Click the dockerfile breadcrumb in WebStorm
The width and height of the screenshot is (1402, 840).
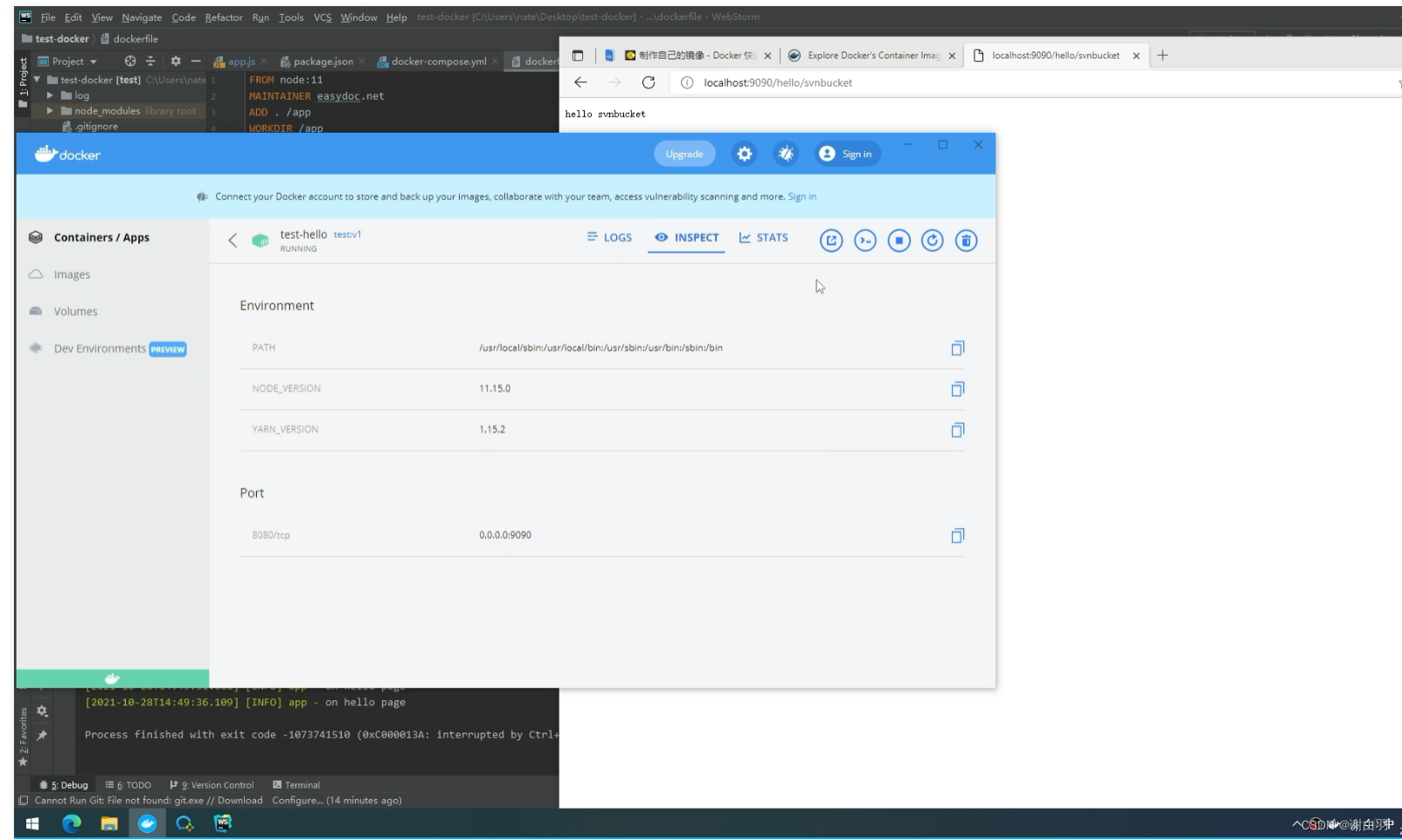point(129,38)
